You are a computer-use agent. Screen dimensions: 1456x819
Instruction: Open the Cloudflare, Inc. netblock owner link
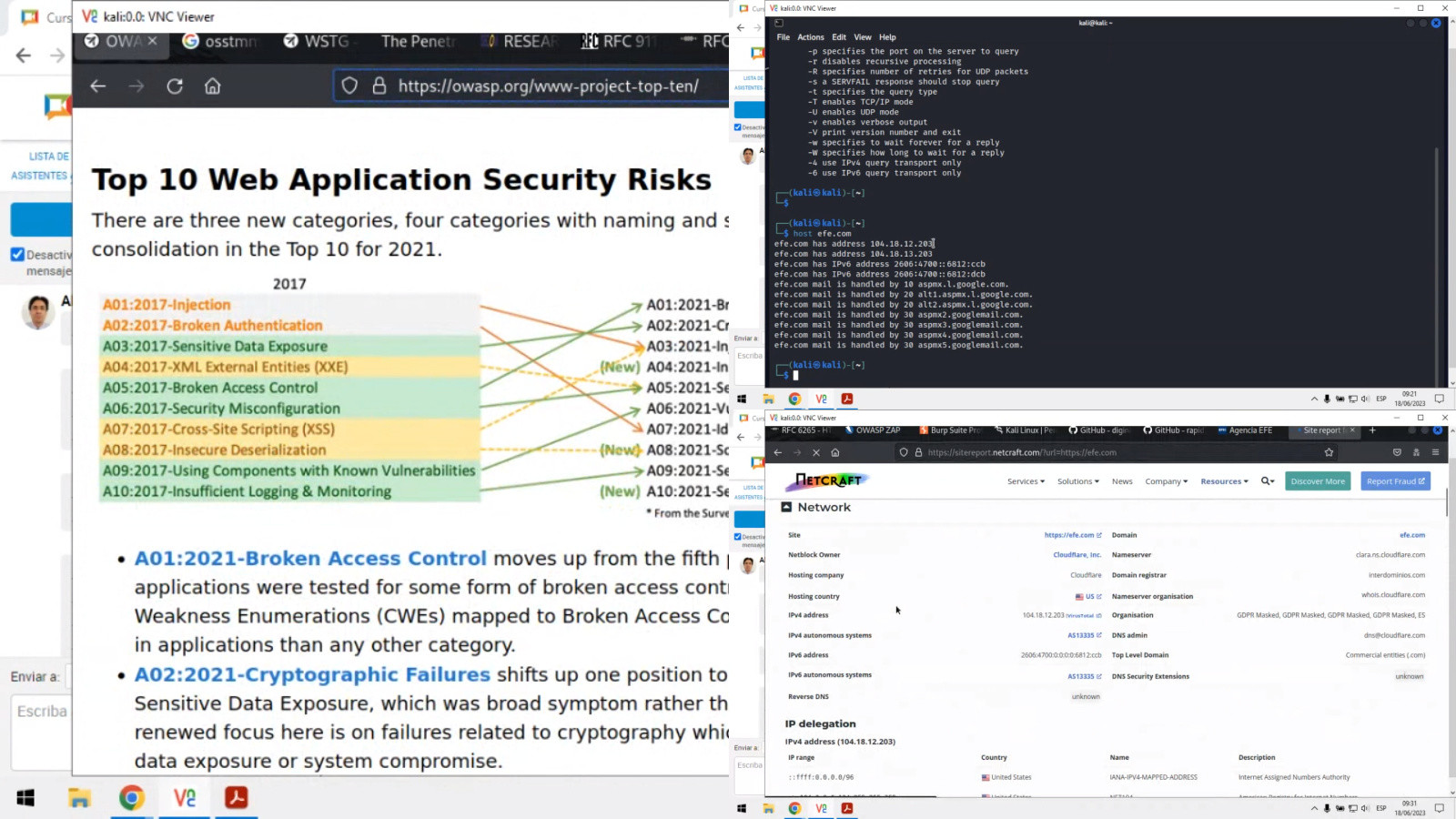coord(1077,555)
